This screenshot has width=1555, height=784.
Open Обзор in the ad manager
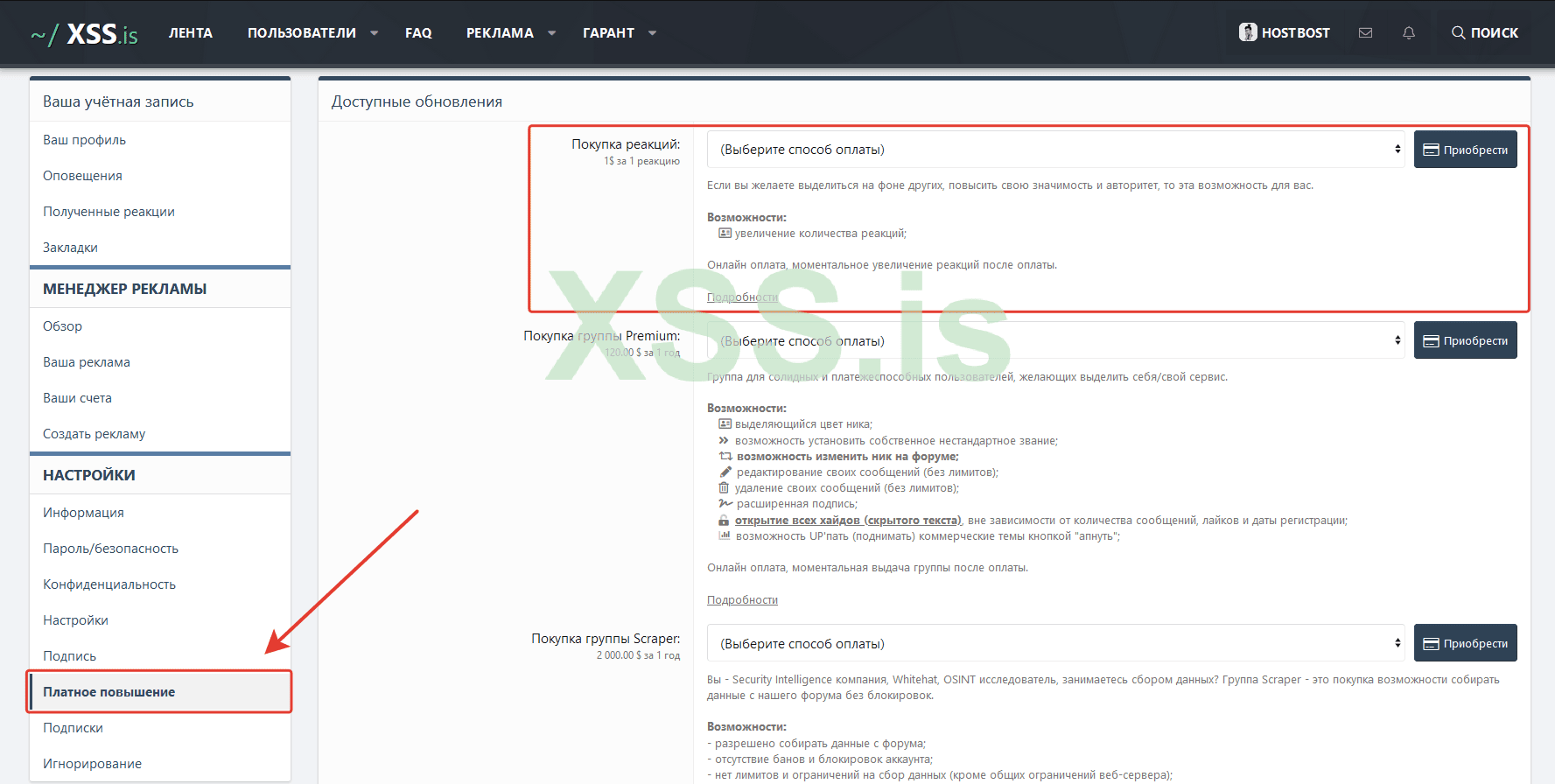(160, 326)
